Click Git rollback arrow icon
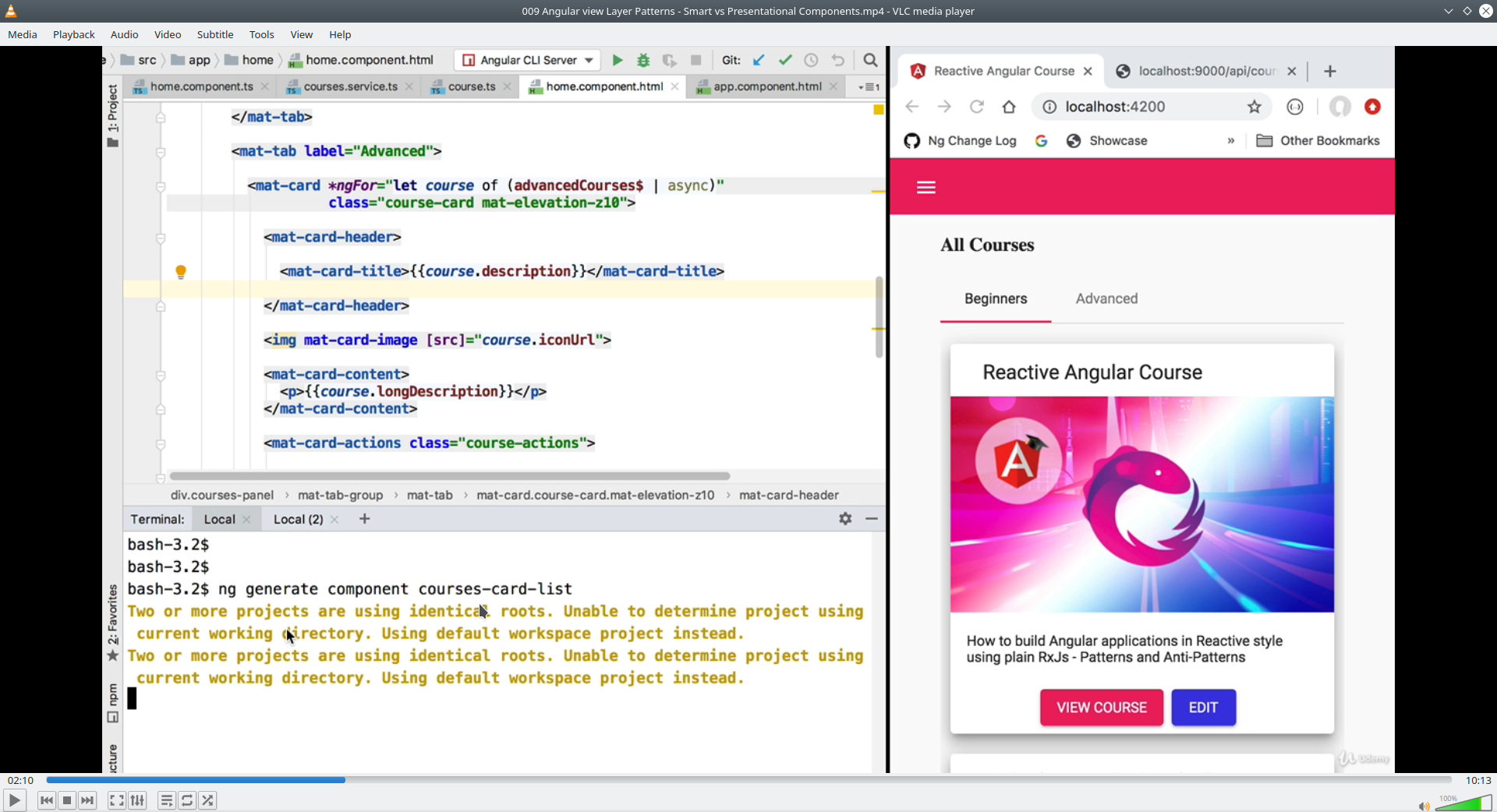1497x812 pixels. coord(838,60)
